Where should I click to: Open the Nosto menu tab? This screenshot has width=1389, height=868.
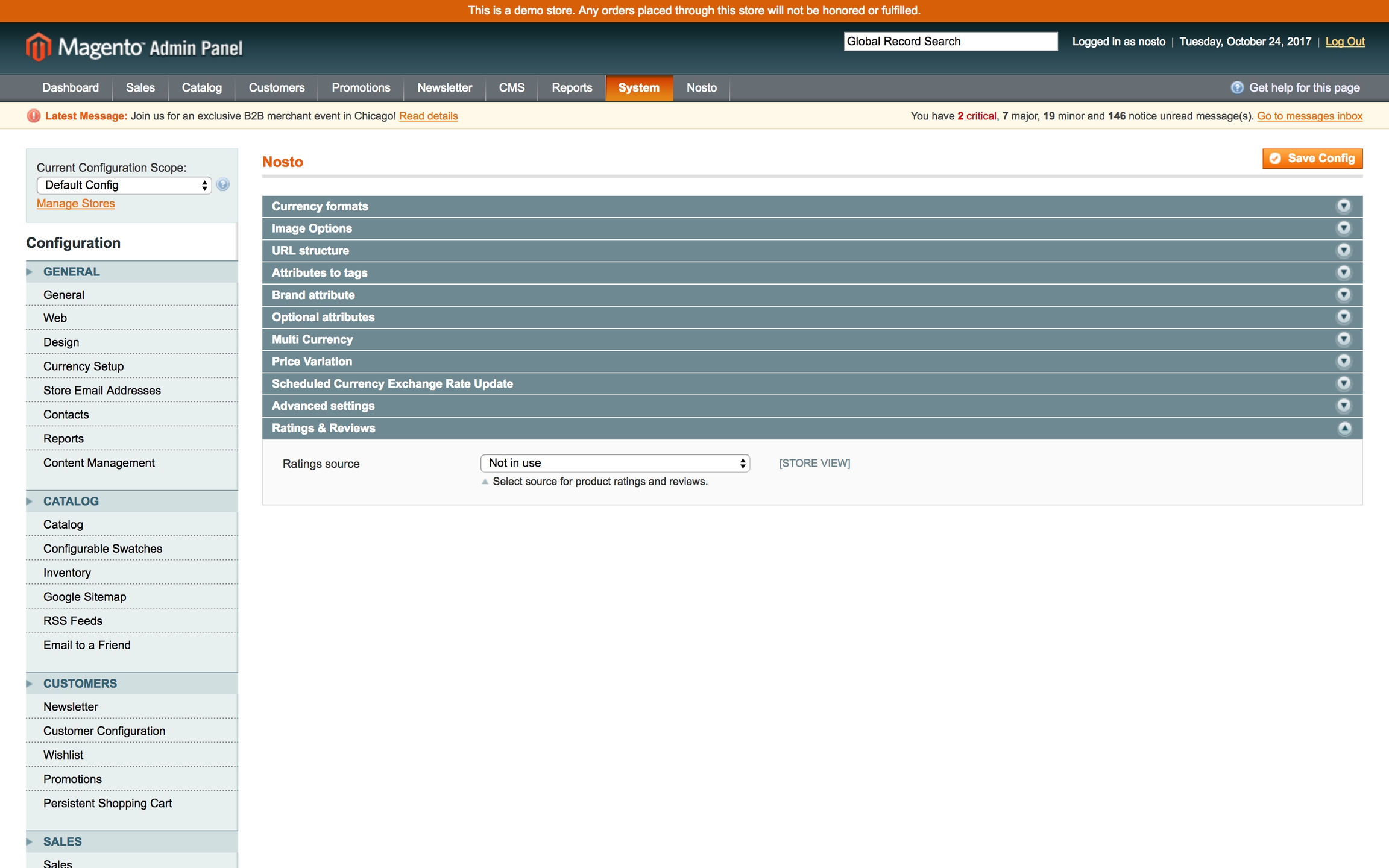701,88
